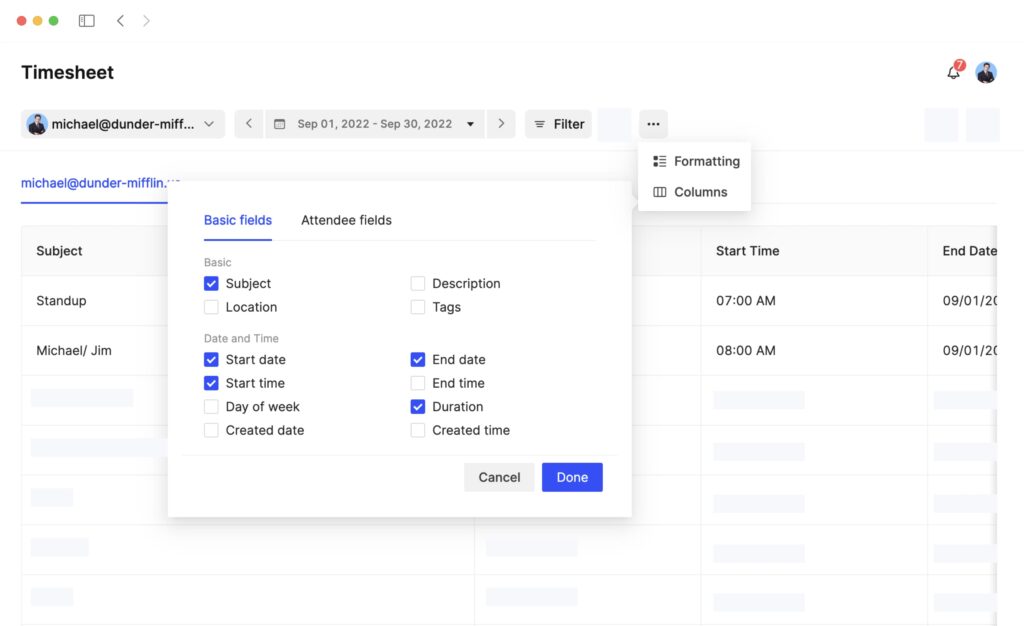Uncheck the Subject checkbox

pos(211,284)
